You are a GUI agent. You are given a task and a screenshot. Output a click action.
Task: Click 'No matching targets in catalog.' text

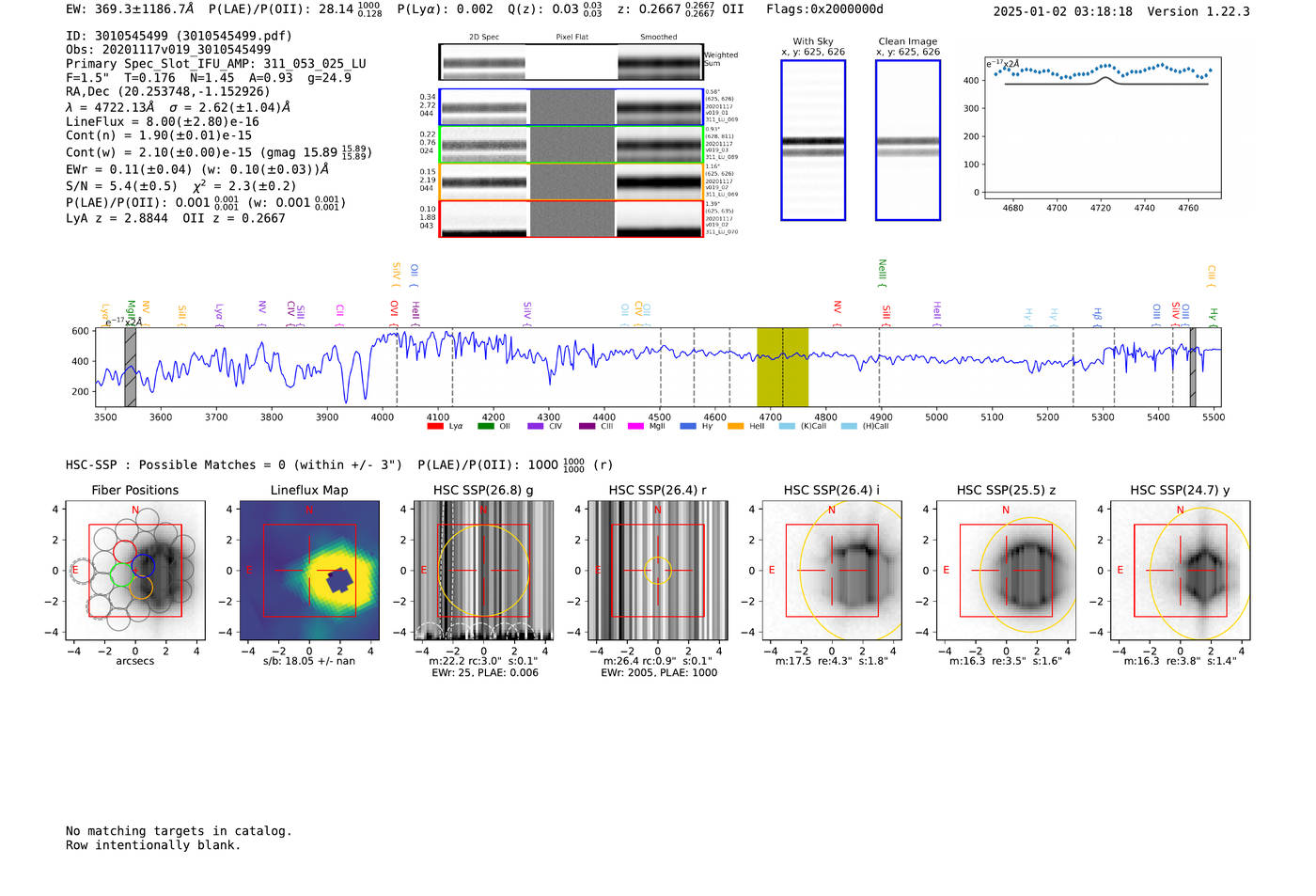coord(179,831)
